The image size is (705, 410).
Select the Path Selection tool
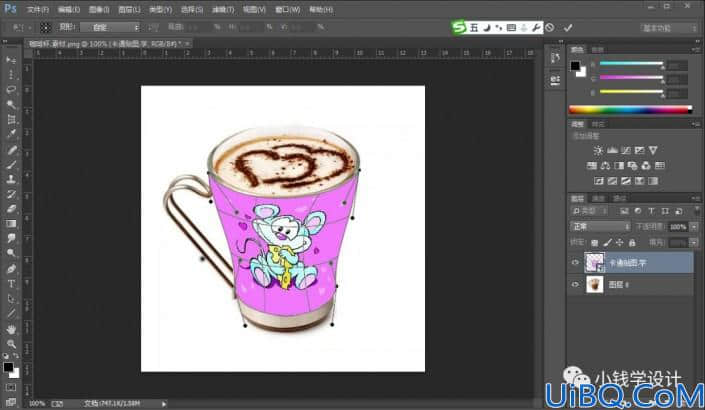coord(11,299)
